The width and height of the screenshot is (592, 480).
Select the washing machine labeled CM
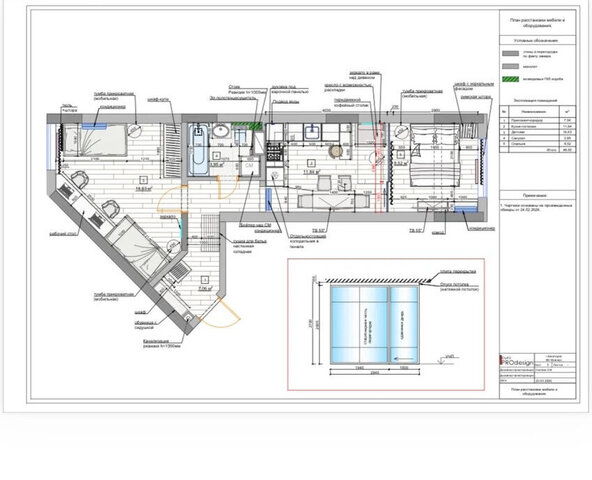(249, 166)
